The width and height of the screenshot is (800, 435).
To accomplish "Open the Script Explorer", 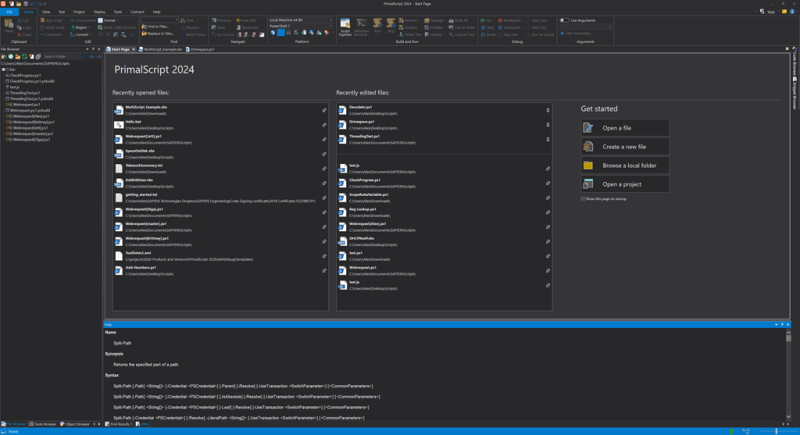I will pos(345,27).
